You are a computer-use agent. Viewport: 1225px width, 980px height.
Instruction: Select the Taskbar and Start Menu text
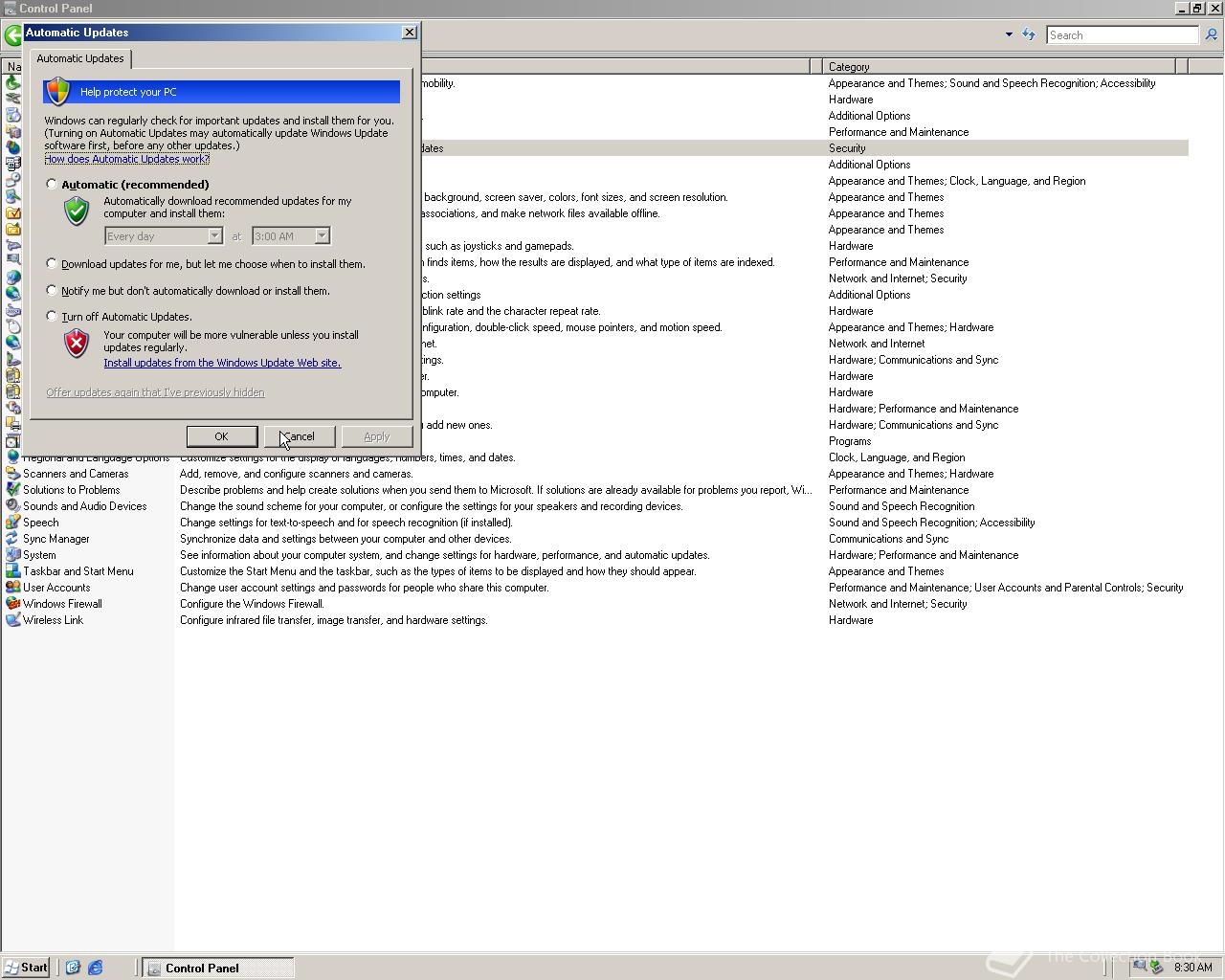tap(78, 571)
